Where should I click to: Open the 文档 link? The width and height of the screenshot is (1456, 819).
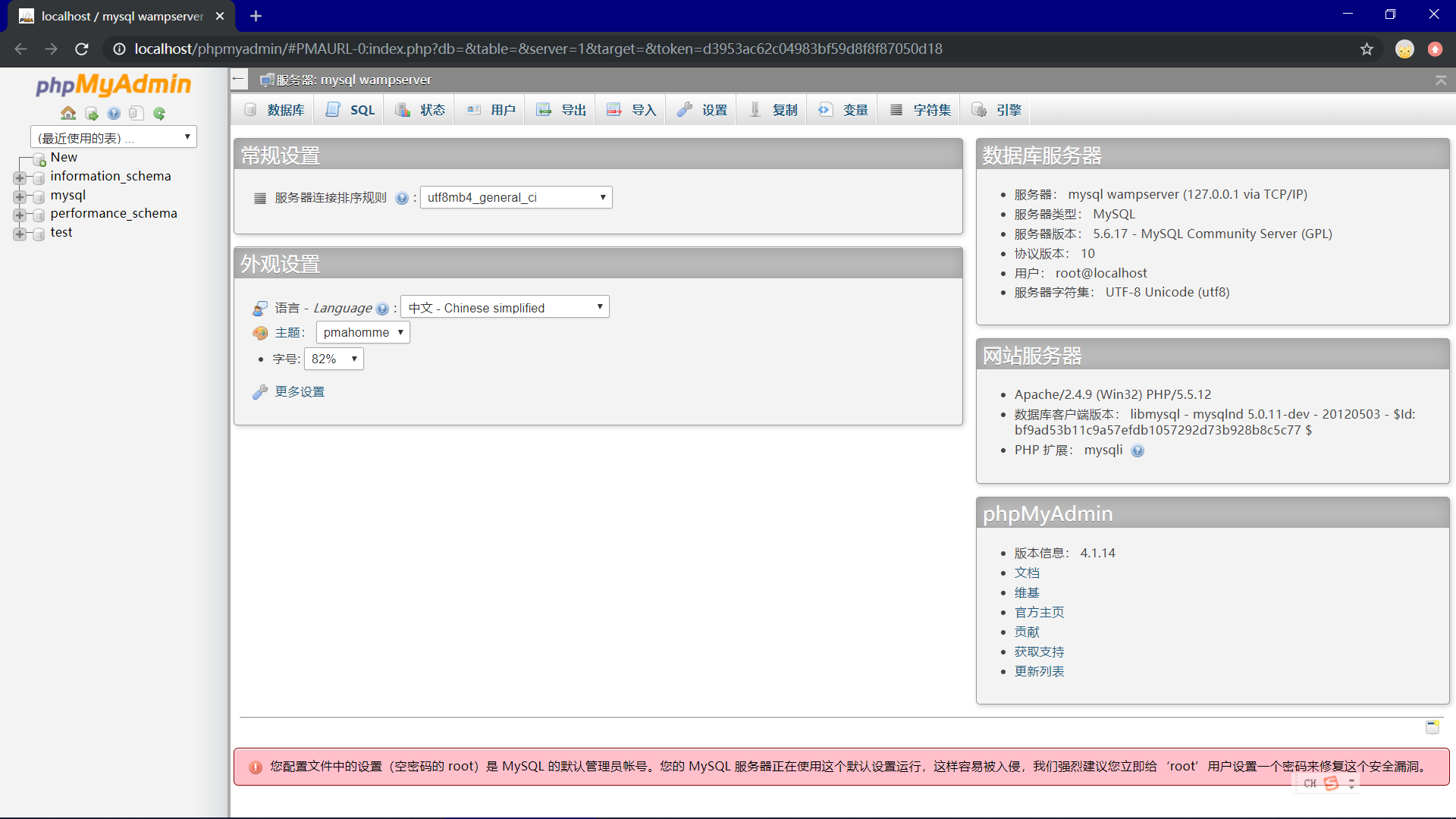(1027, 573)
